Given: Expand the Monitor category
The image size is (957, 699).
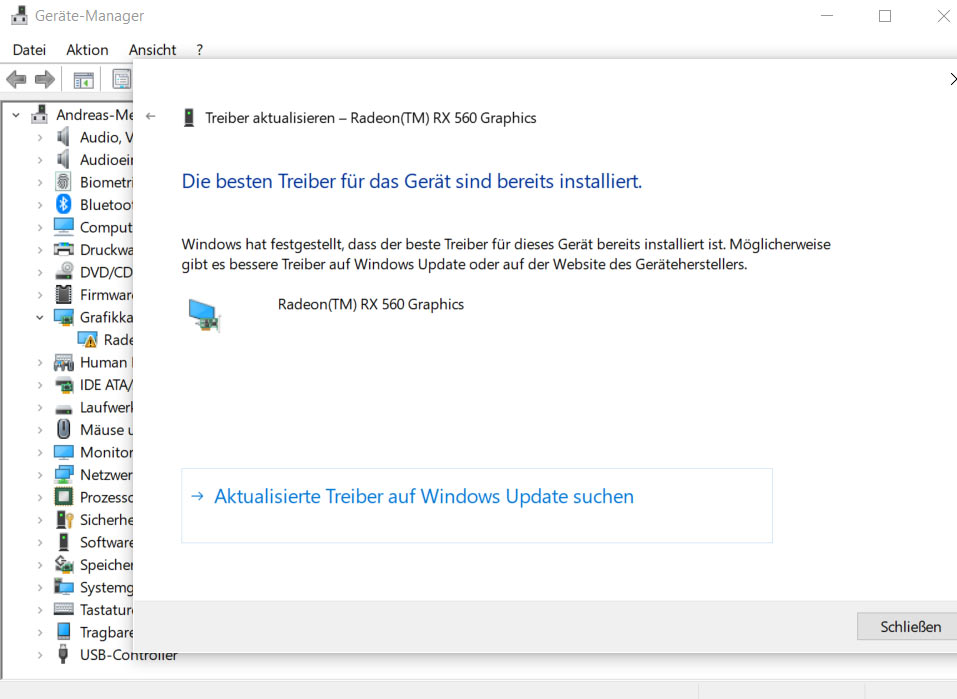Looking at the screenshot, I should point(40,452).
